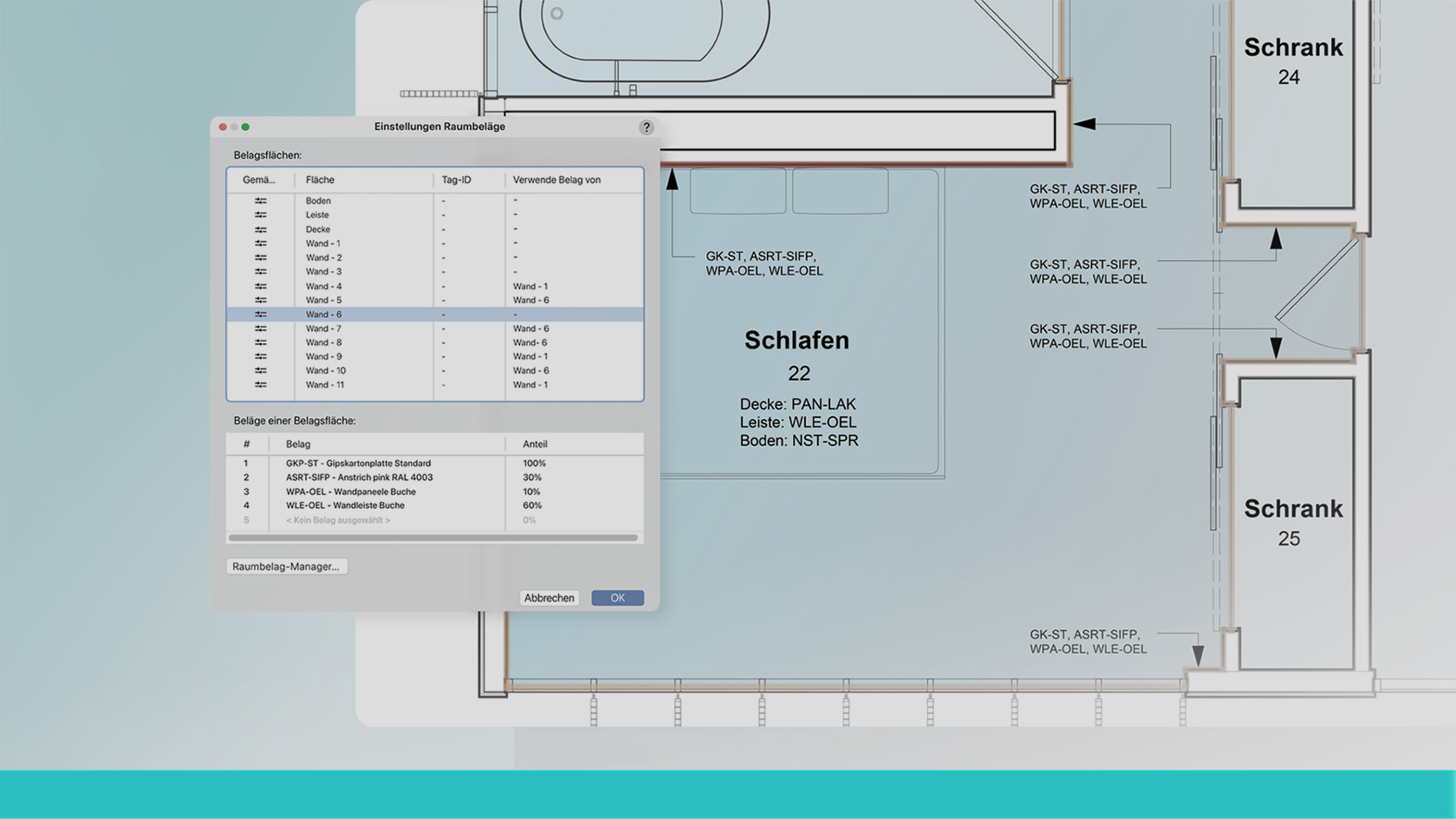Screen dimensions: 1456x819
Task: Select the Wand - 2 row
Action: pos(435,257)
